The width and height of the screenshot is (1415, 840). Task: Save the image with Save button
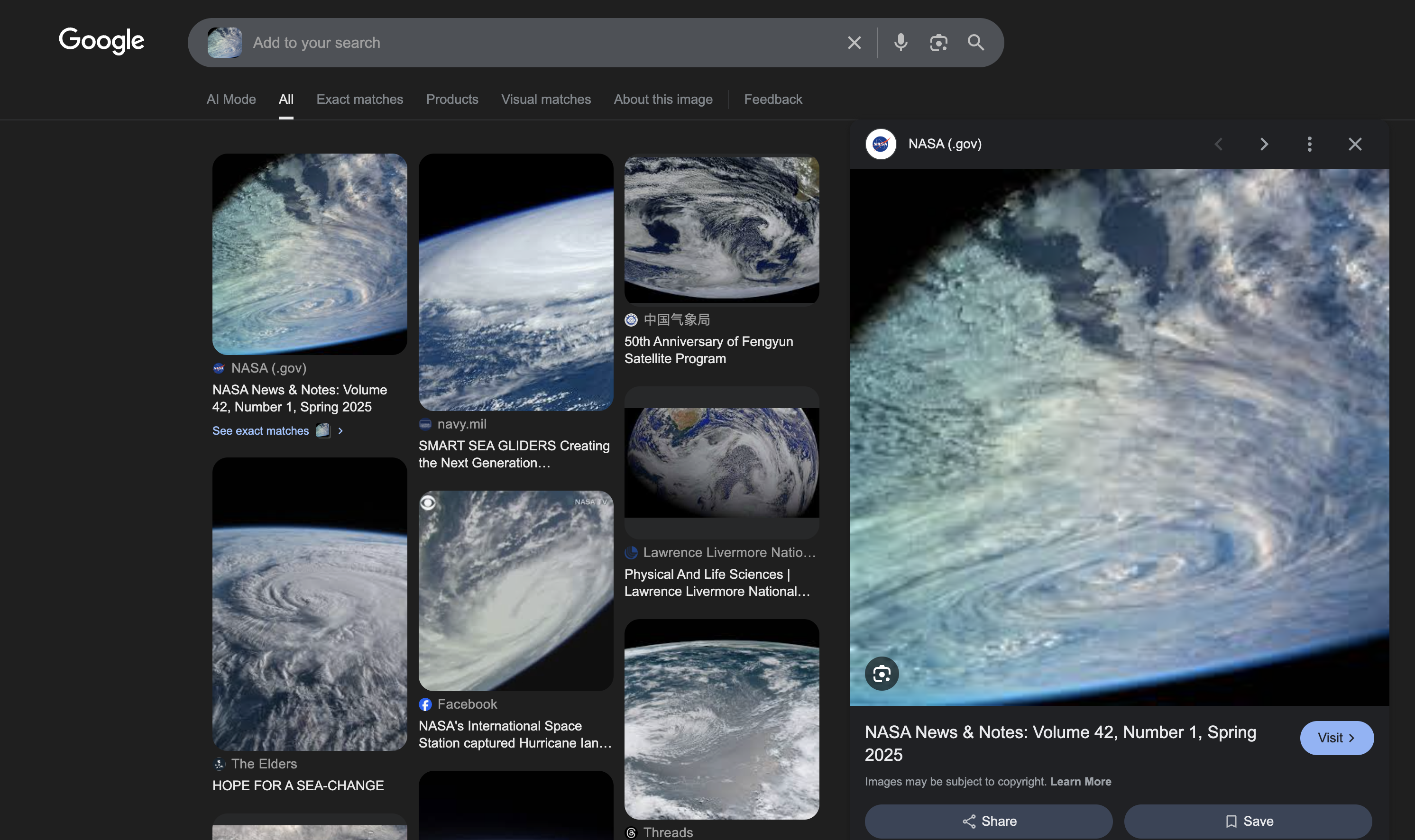(x=1248, y=821)
